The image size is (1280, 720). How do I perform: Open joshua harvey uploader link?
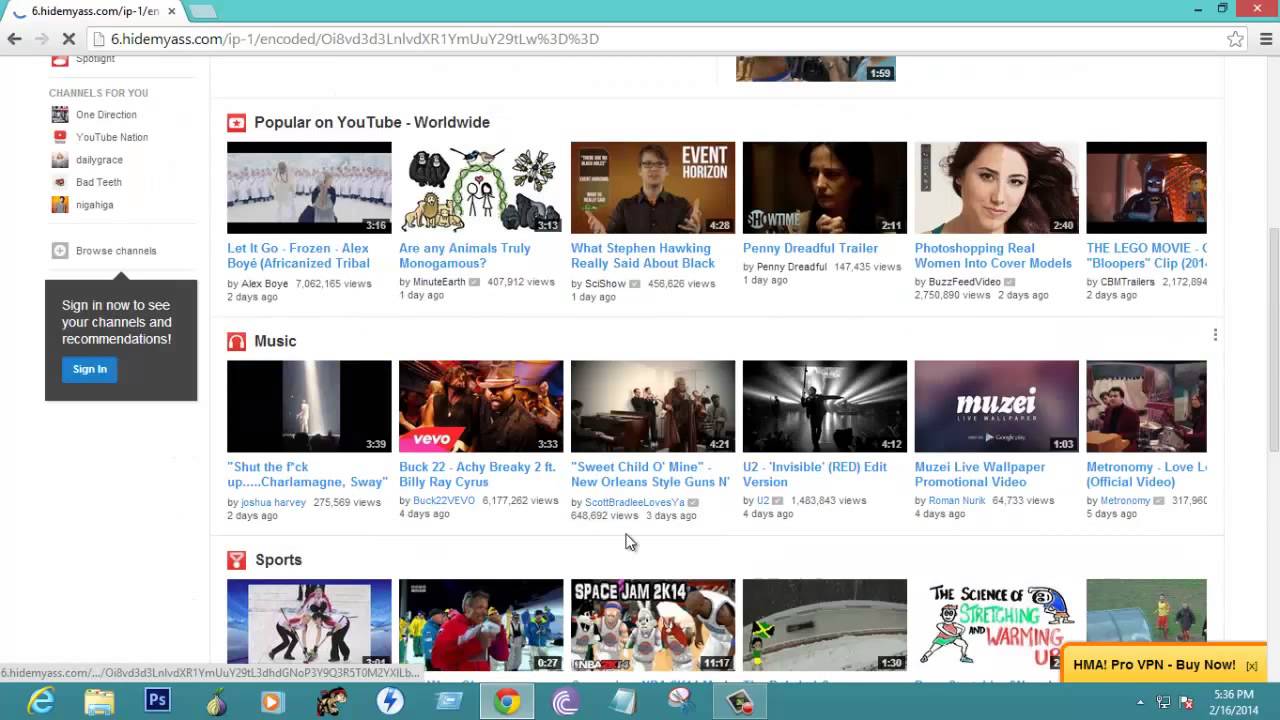273,503
